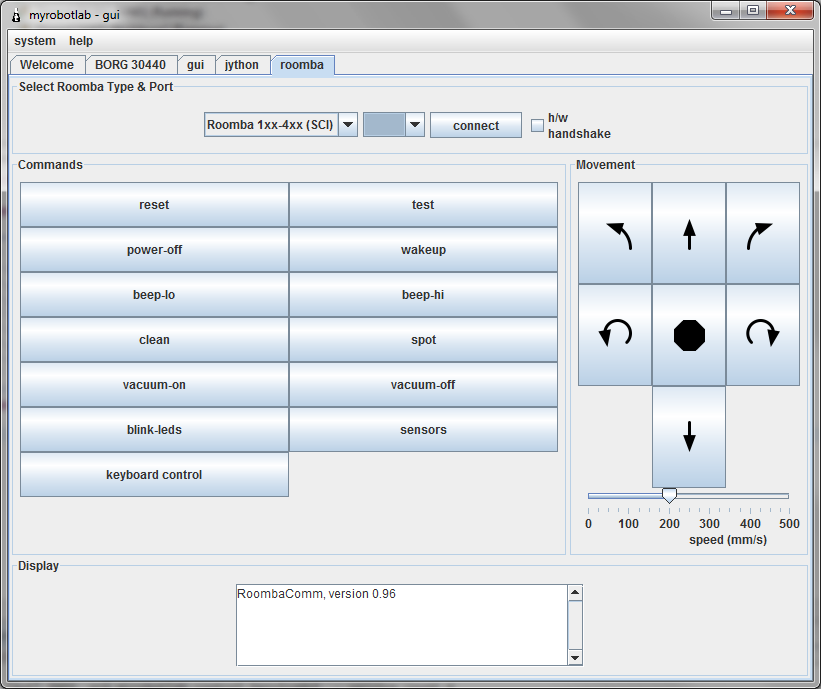Click the wakeup button
The image size is (821, 689).
click(423, 250)
